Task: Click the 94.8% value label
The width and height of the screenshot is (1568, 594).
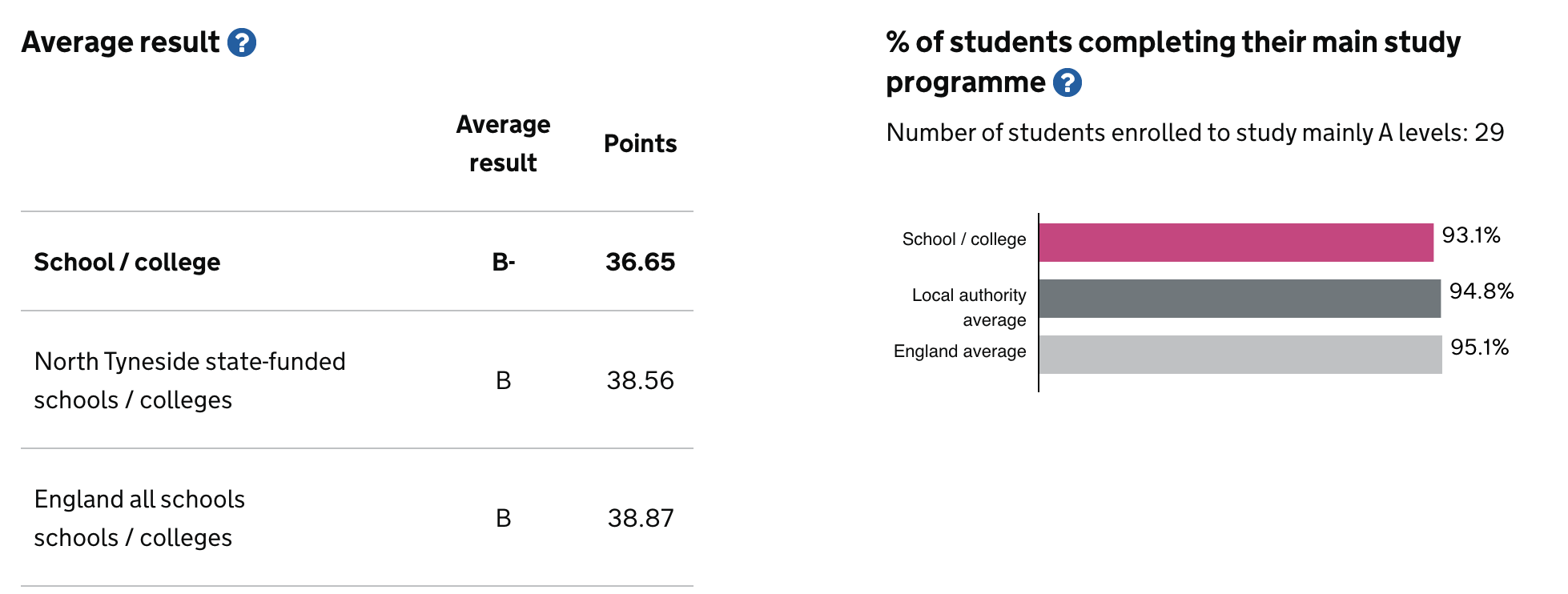Action: point(1482,291)
